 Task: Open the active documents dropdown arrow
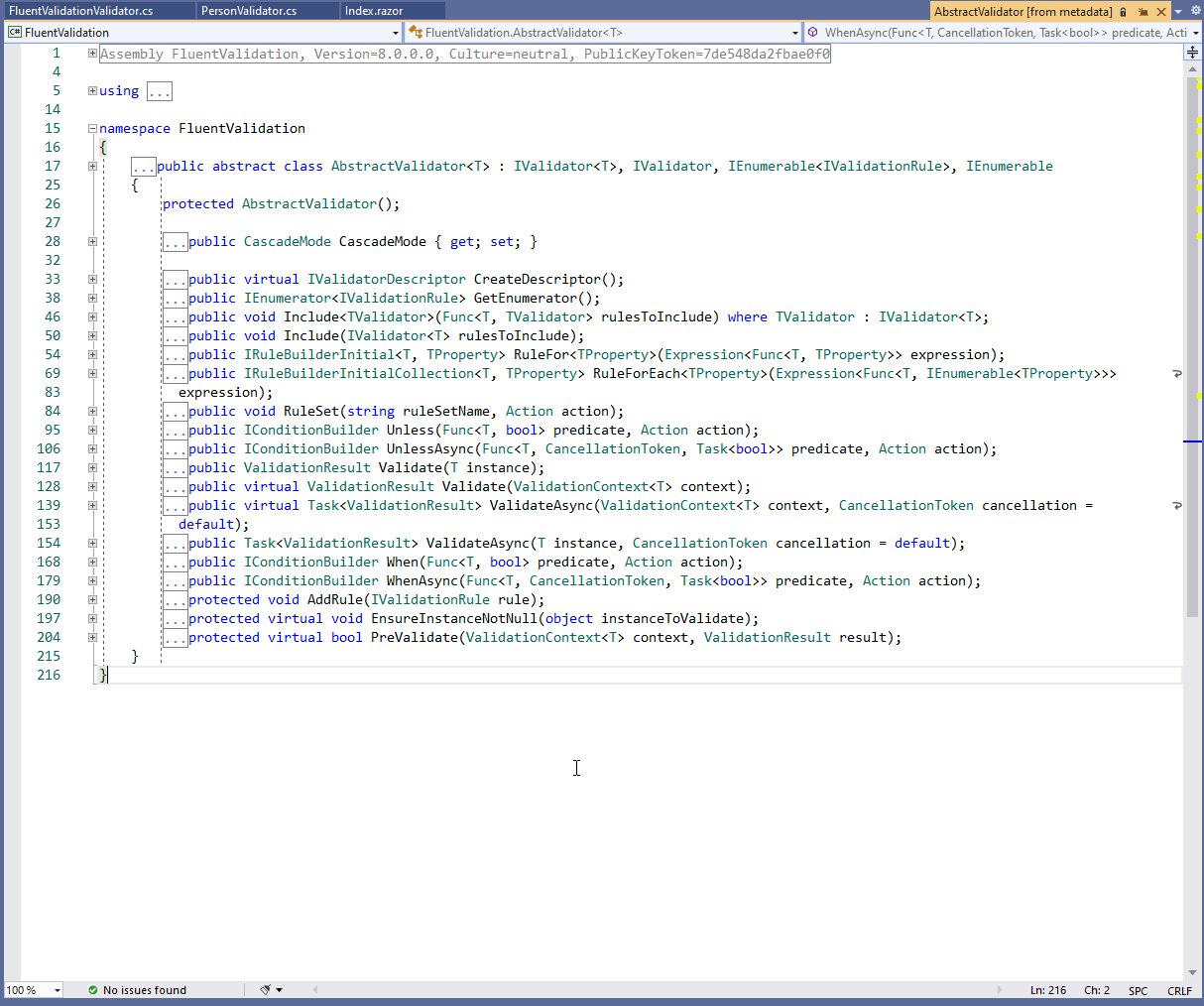click(1178, 12)
